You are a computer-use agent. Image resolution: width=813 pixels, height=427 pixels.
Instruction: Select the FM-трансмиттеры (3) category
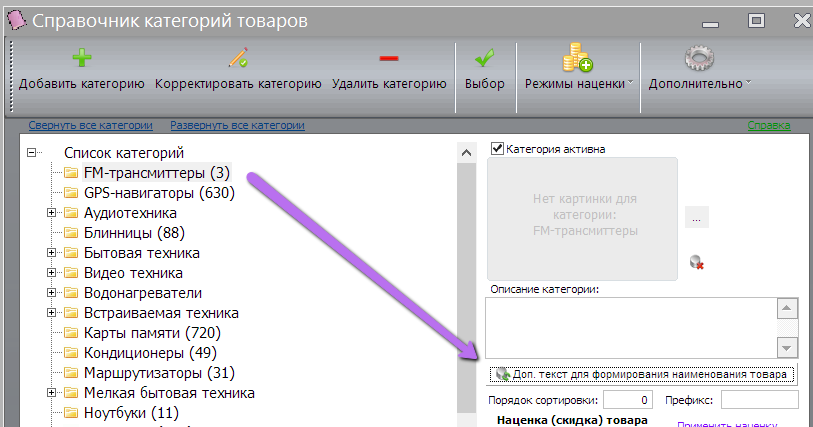point(157,173)
